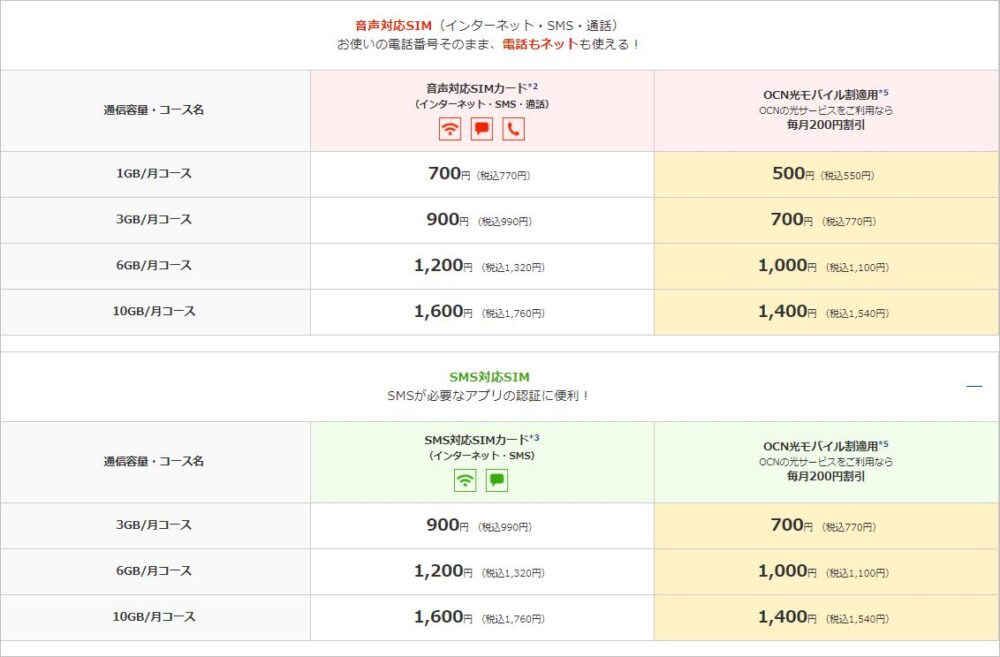Click the red Wi-Fi internet icon
Image resolution: width=1000 pixels, height=657 pixels.
coord(450,128)
